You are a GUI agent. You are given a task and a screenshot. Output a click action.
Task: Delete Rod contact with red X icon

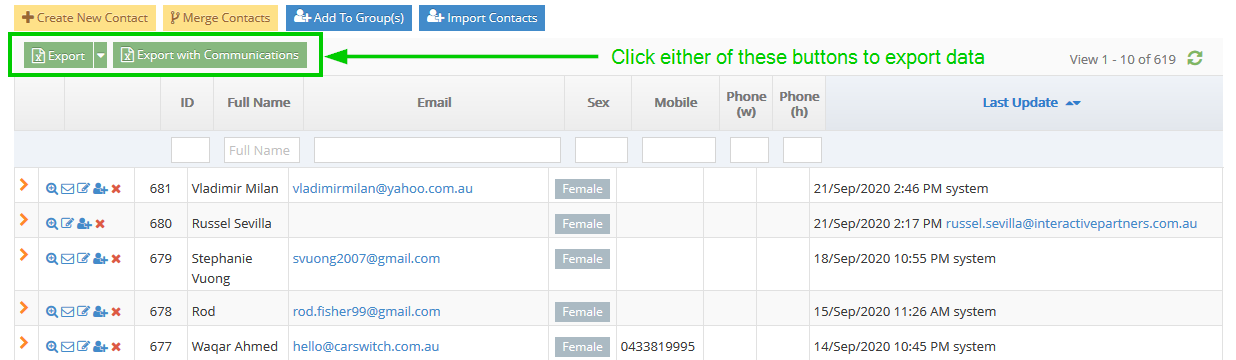[x=116, y=312]
